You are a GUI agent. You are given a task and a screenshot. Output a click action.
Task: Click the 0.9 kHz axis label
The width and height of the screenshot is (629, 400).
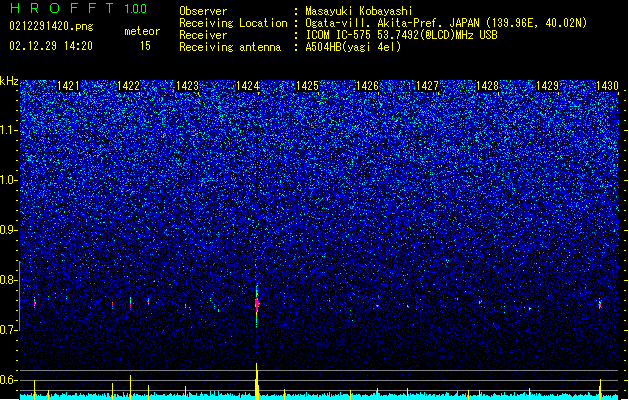(8, 230)
